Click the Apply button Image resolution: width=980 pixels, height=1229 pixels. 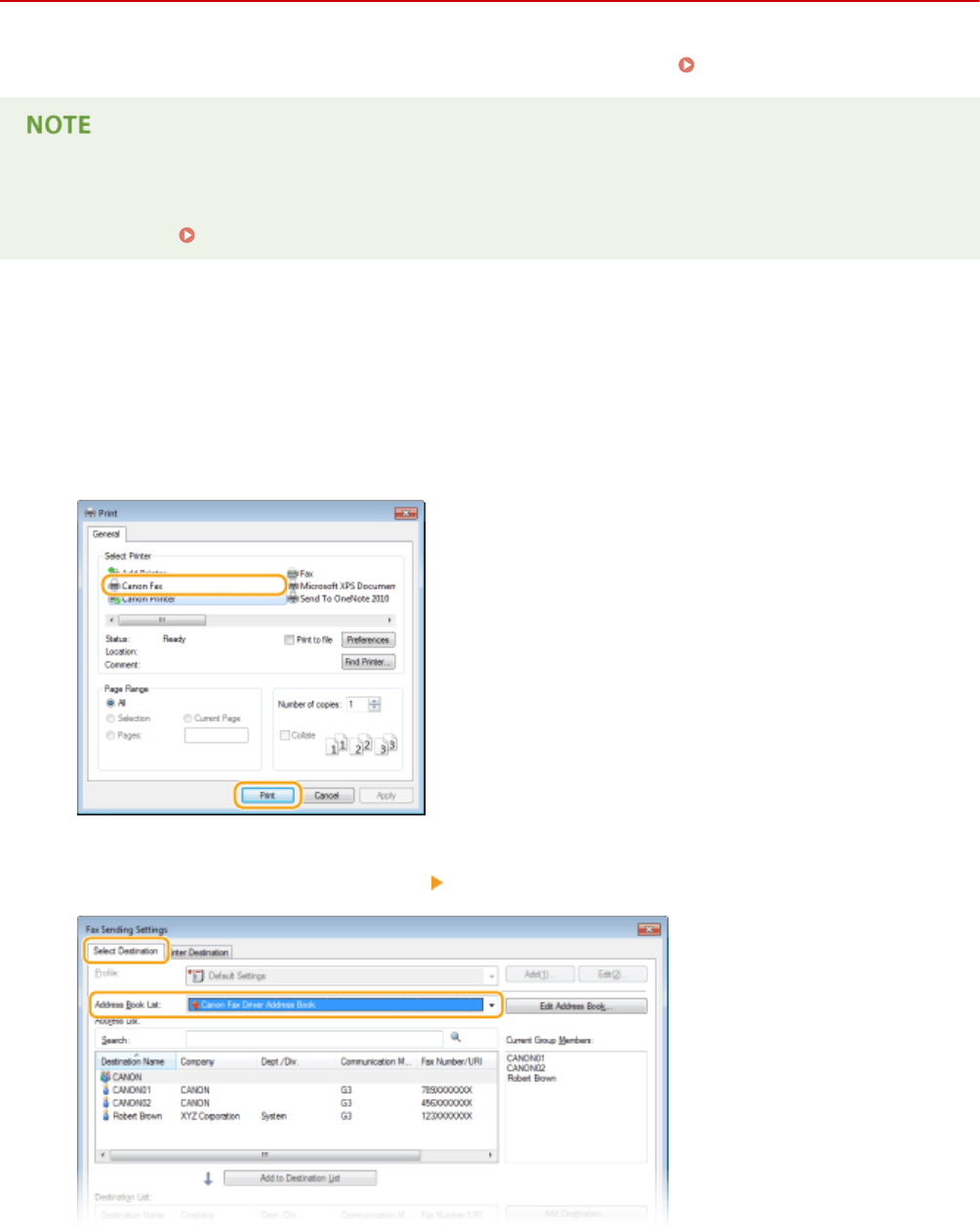pos(387,796)
